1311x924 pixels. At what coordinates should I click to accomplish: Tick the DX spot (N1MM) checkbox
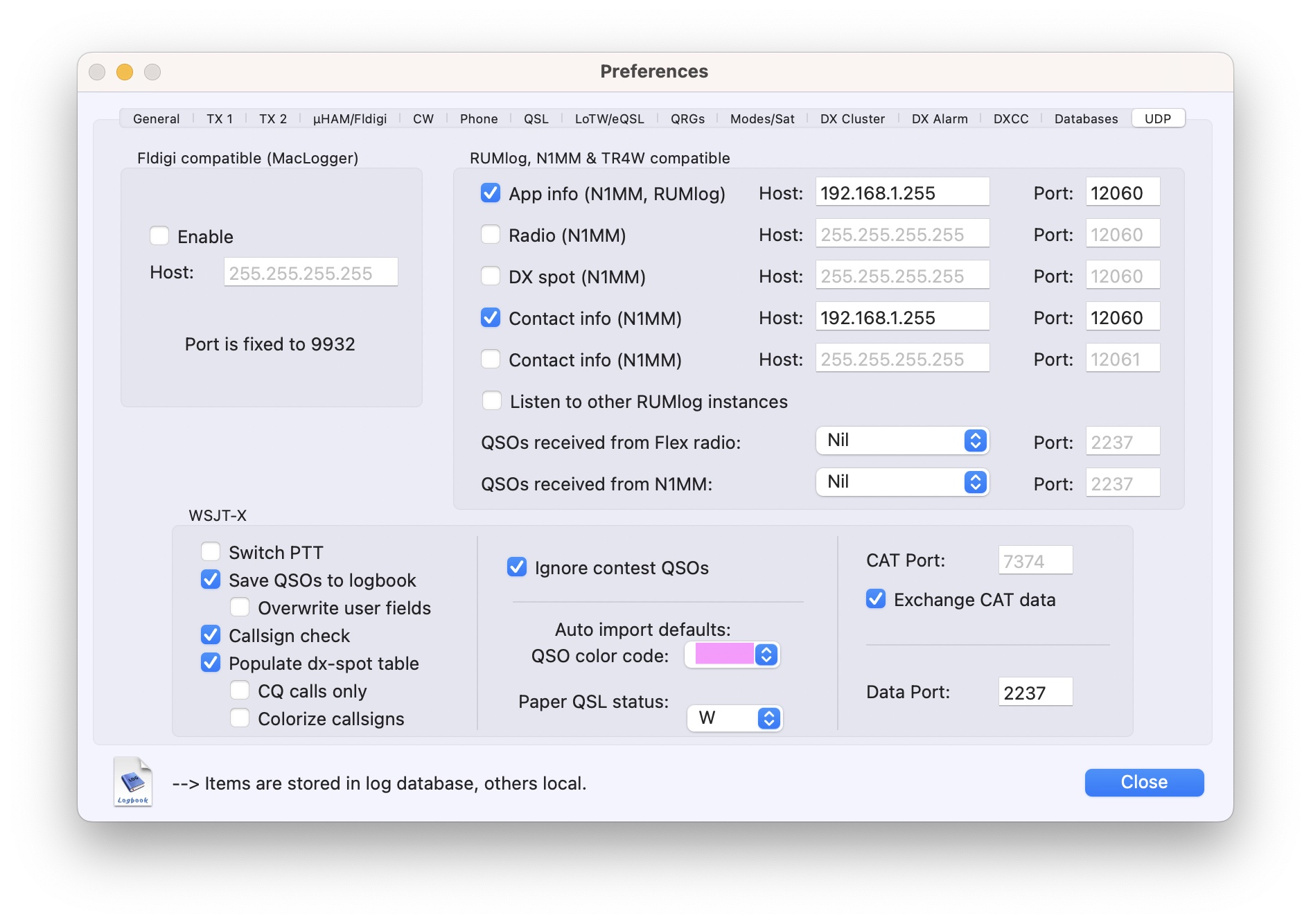(x=491, y=276)
